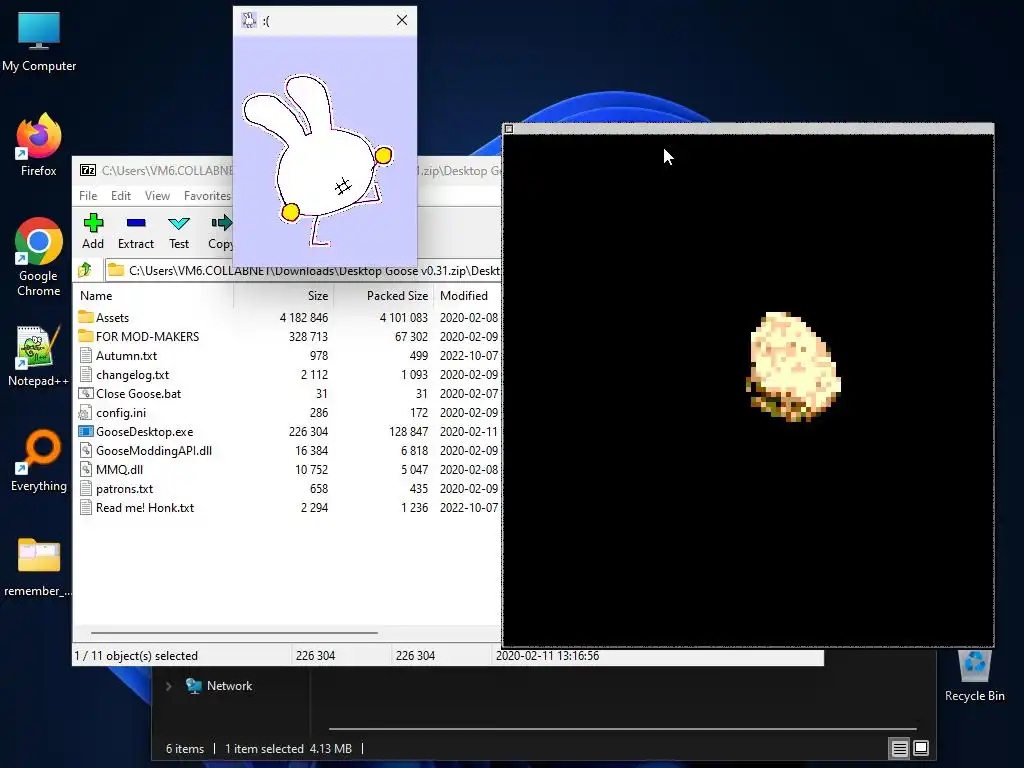Click the black window's system menu icon
1024x768 pixels.
(509, 129)
